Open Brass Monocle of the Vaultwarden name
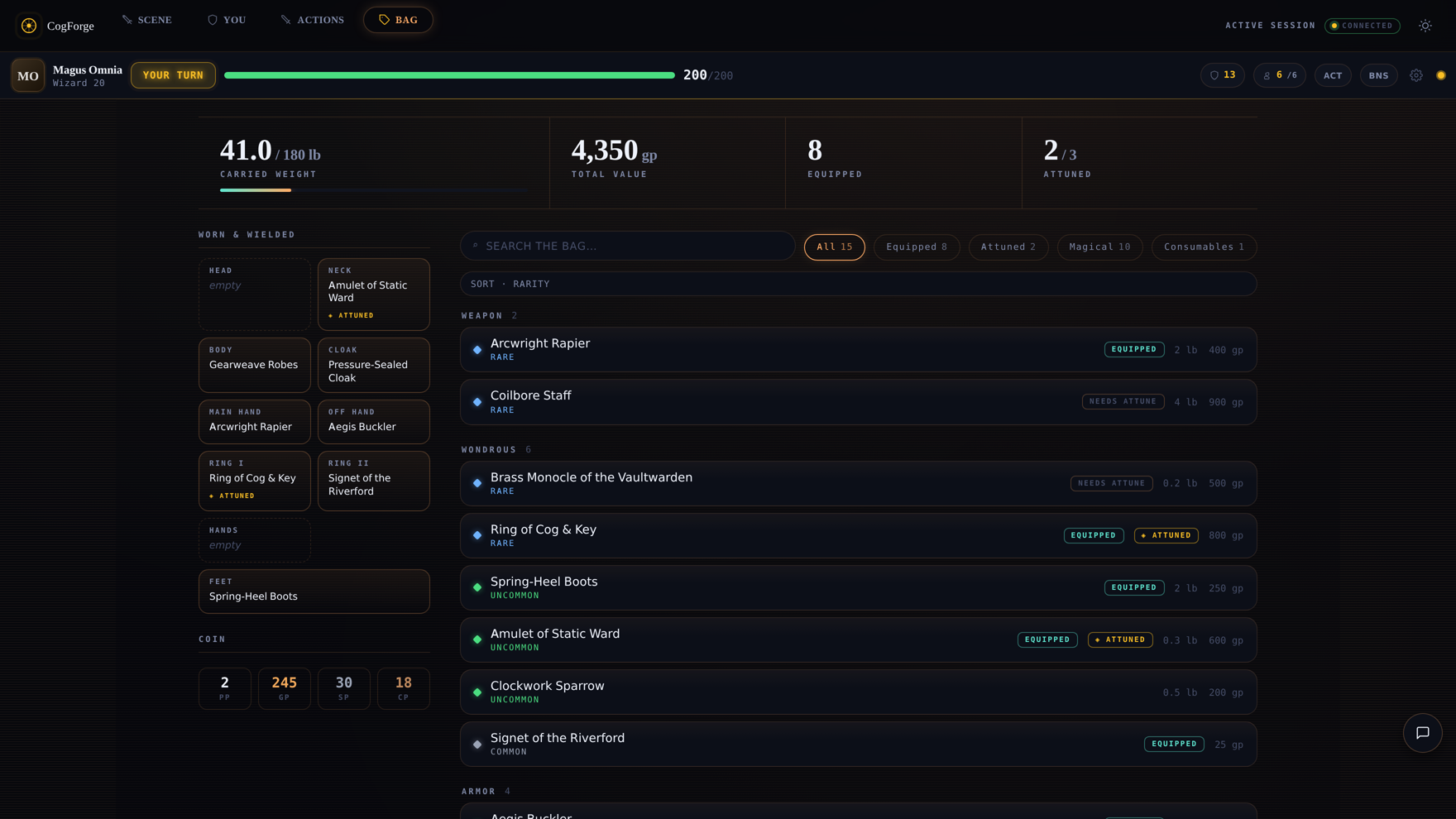Image resolution: width=1456 pixels, height=819 pixels. tap(591, 477)
